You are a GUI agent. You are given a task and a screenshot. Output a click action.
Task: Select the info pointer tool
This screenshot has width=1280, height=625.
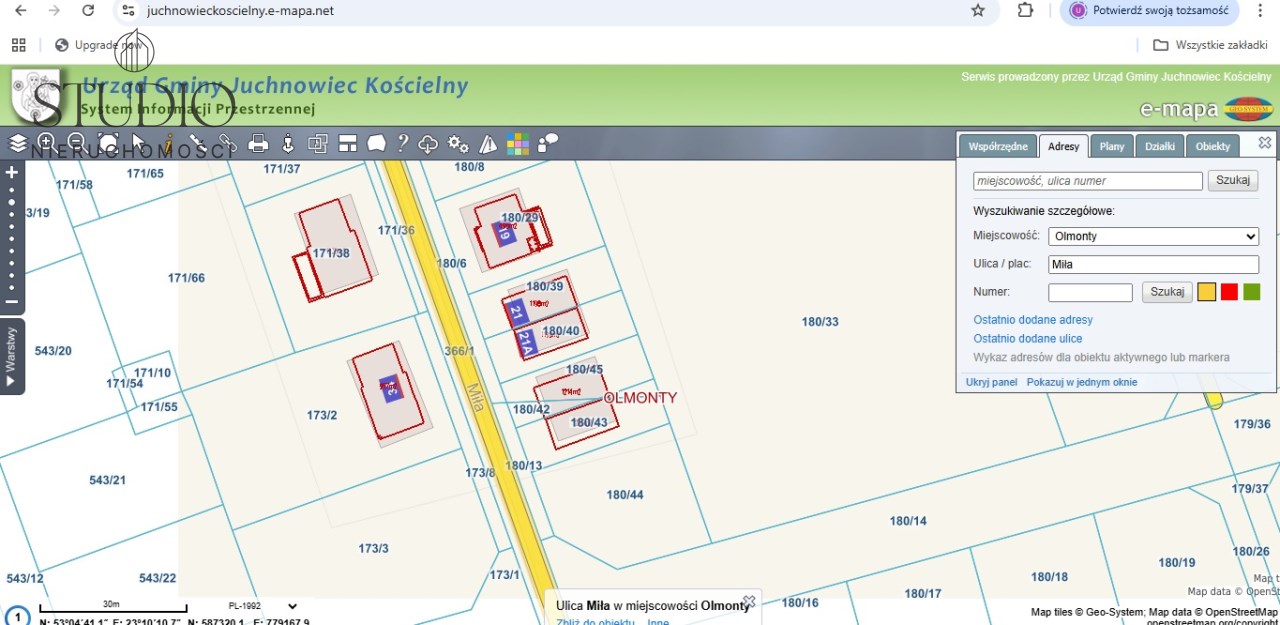tap(168, 143)
